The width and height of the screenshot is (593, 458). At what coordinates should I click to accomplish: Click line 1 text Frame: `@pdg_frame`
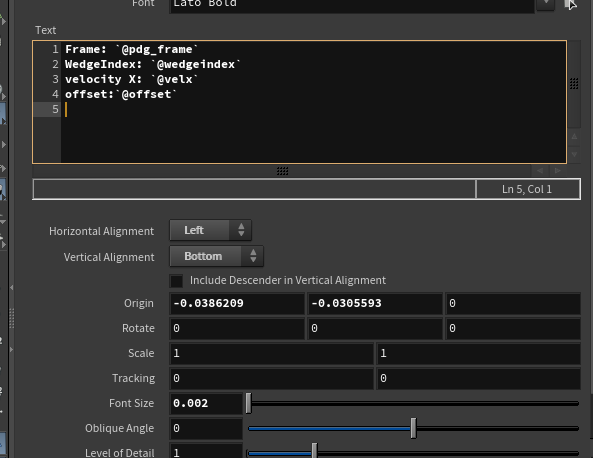click(131, 50)
